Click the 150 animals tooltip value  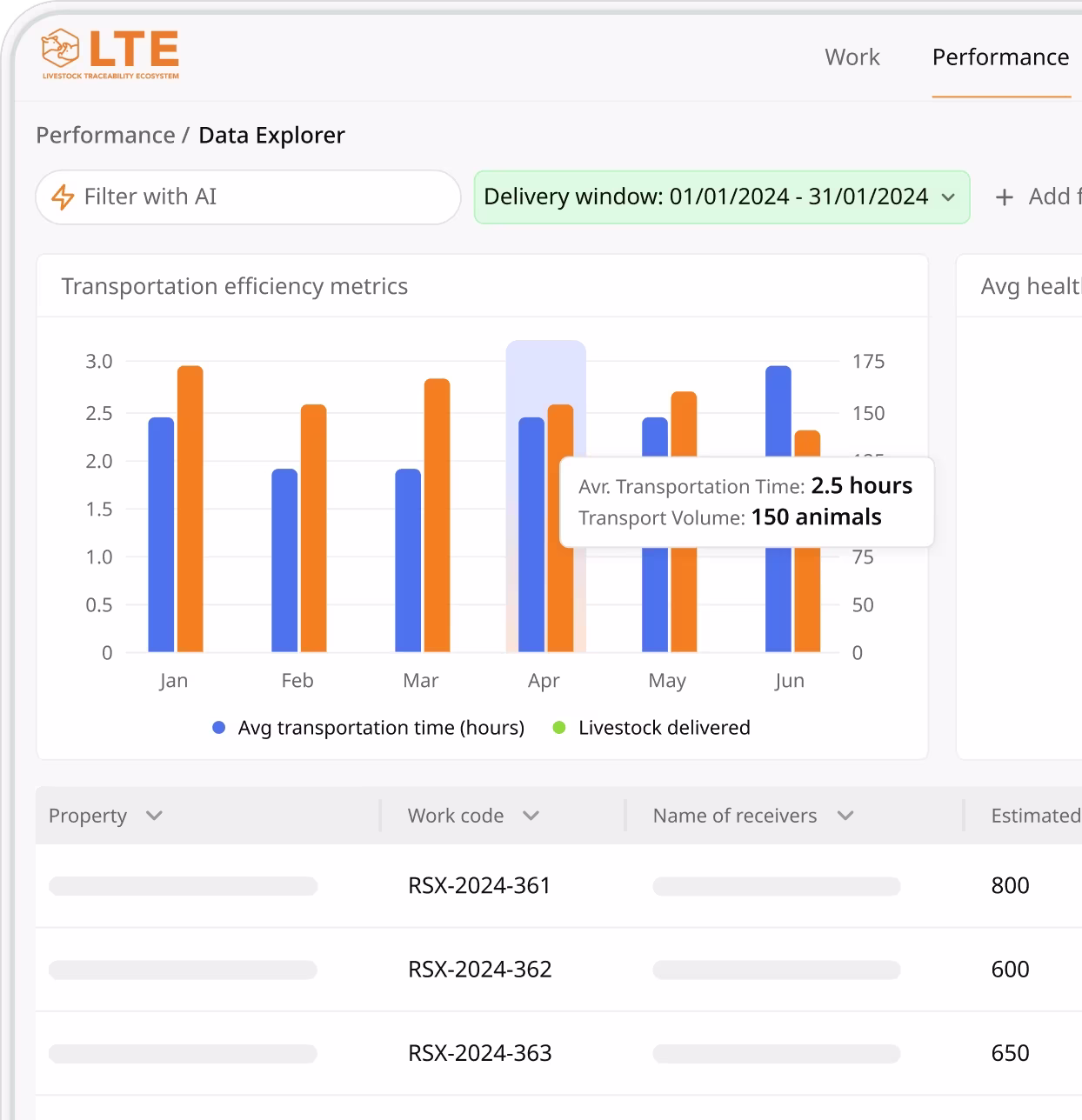[817, 517]
